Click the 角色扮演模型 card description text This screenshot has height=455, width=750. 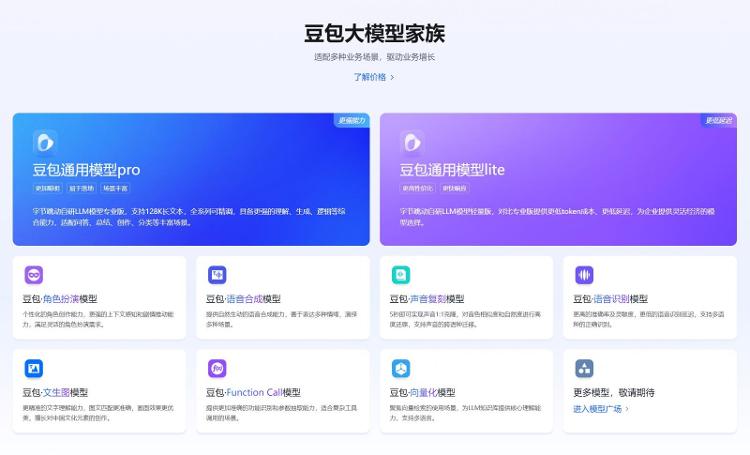pyautogui.click(x=99, y=319)
